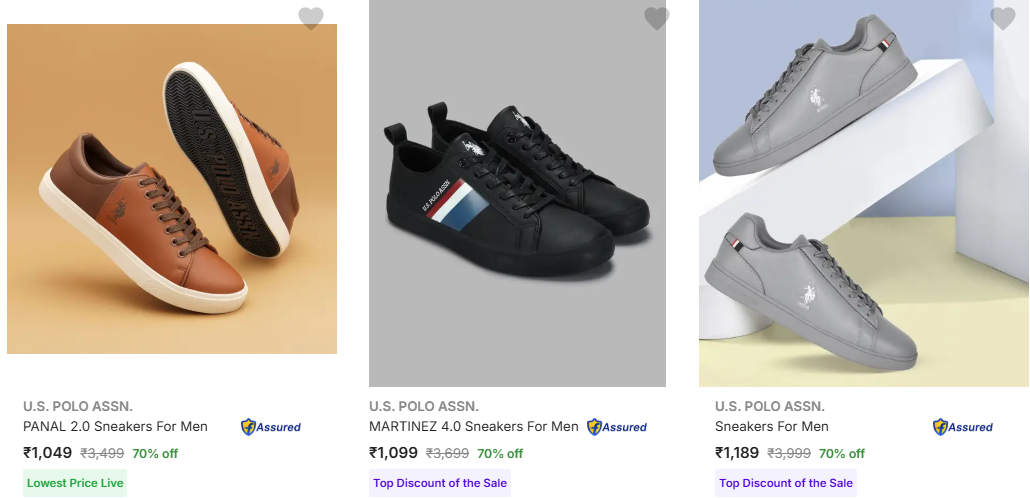Click the Lowest Price Live tag
Image resolution: width=1030 pixels, height=498 pixels.
pos(75,483)
